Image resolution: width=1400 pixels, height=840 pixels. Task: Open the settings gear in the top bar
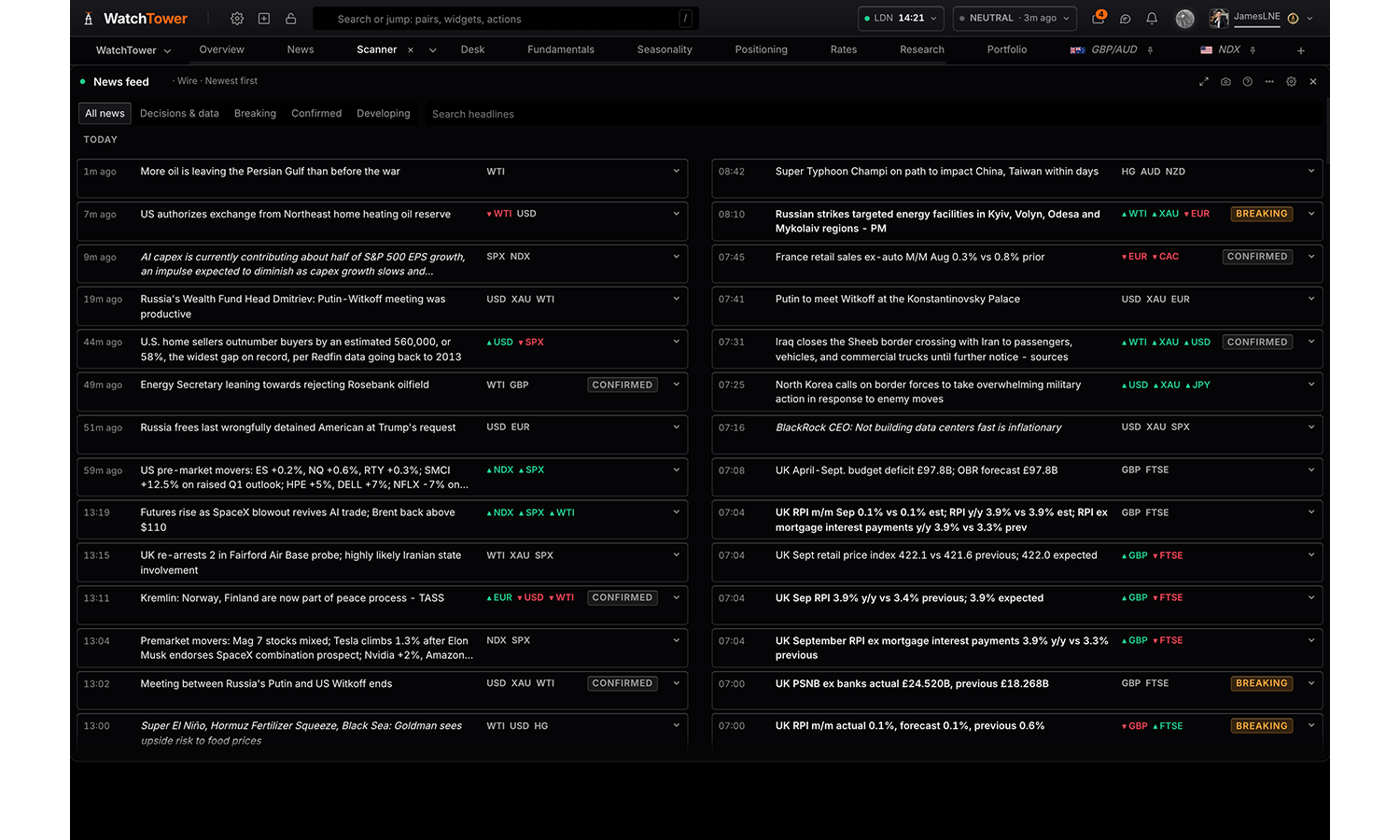point(237,19)
